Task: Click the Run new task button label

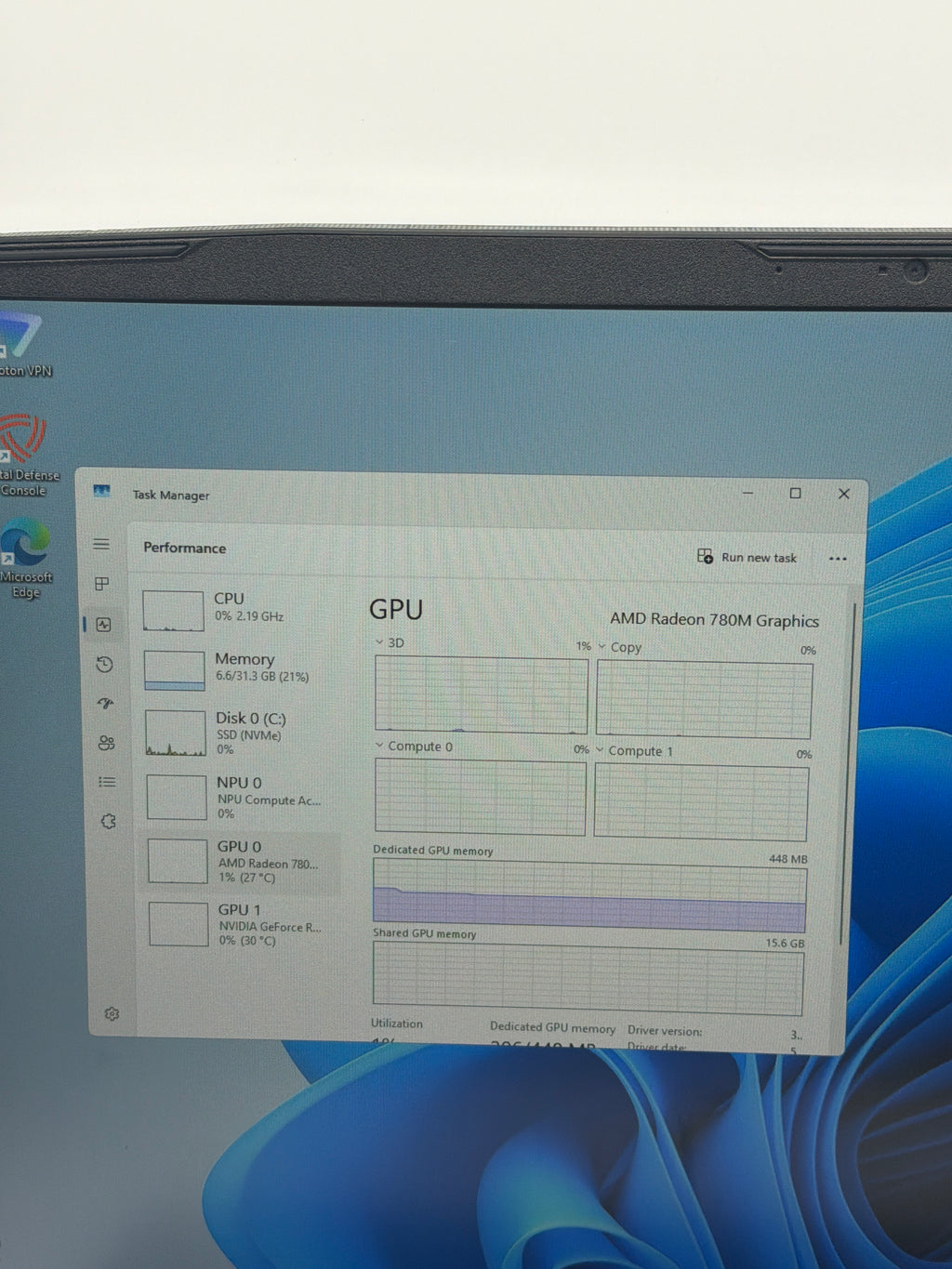Action: point(759,558)
